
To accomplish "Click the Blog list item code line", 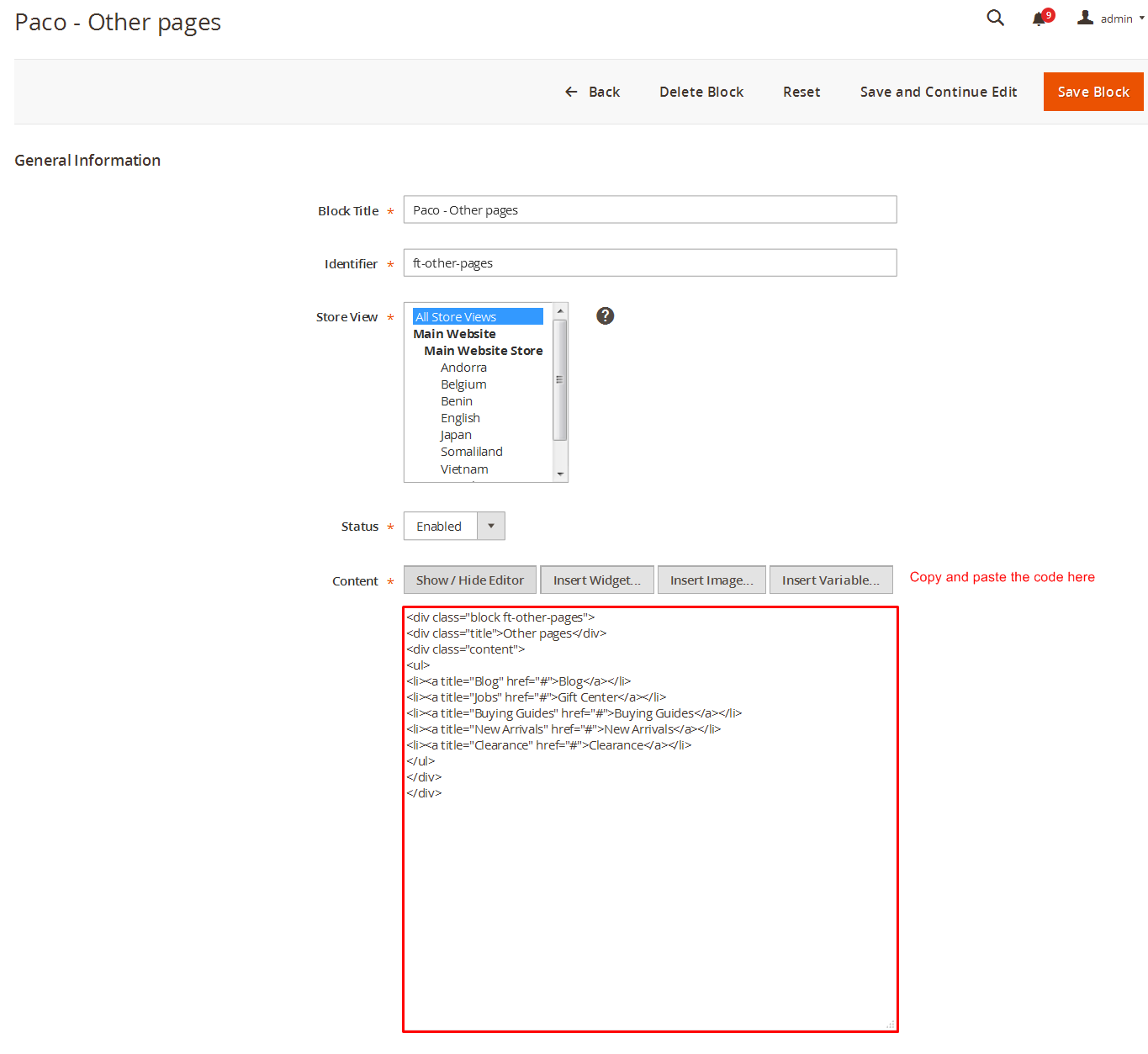I will click(x=519, y=681).
